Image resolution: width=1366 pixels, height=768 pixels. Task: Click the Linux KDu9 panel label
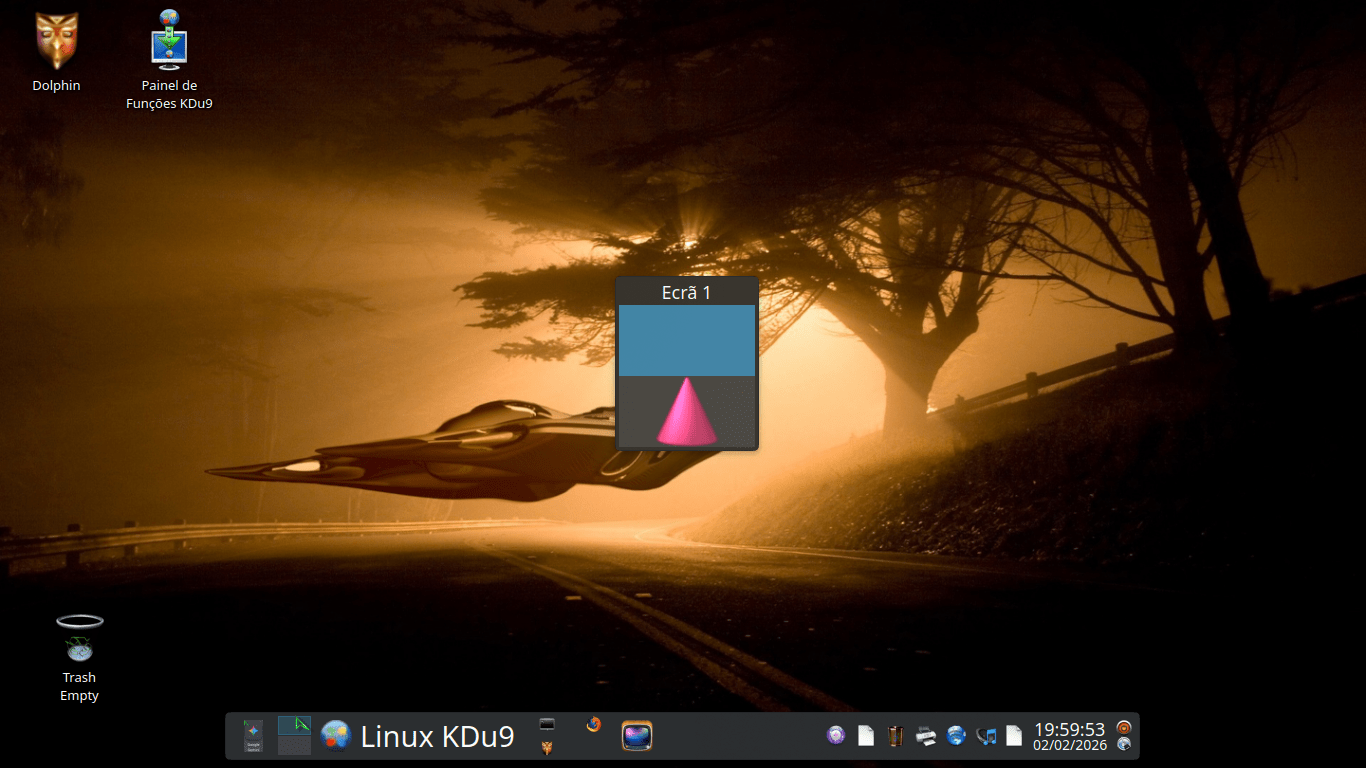point(437,737)
